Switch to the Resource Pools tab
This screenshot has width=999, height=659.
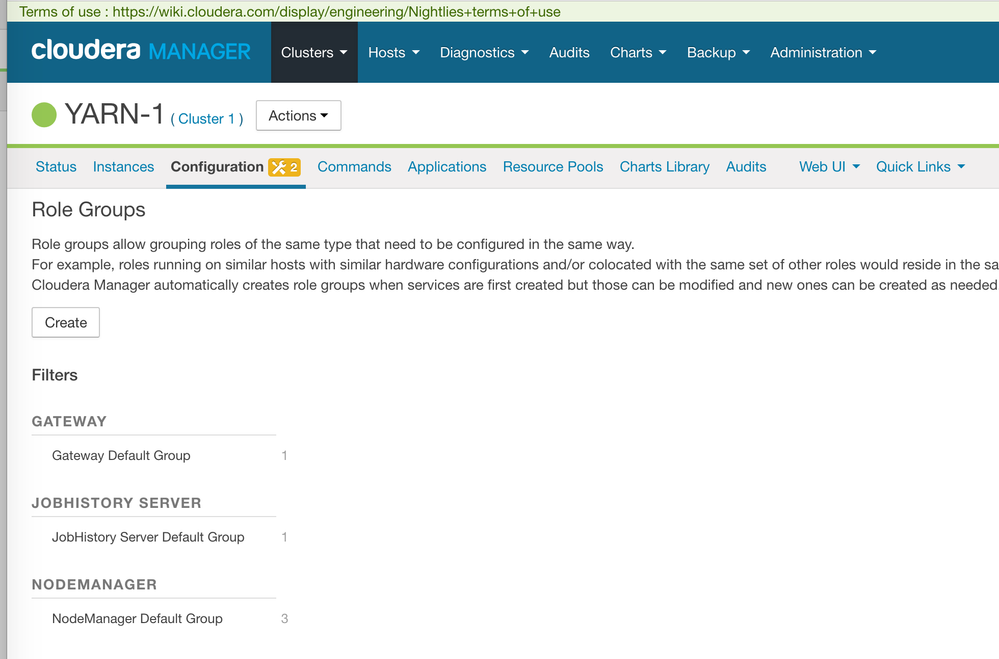point(553,167)
